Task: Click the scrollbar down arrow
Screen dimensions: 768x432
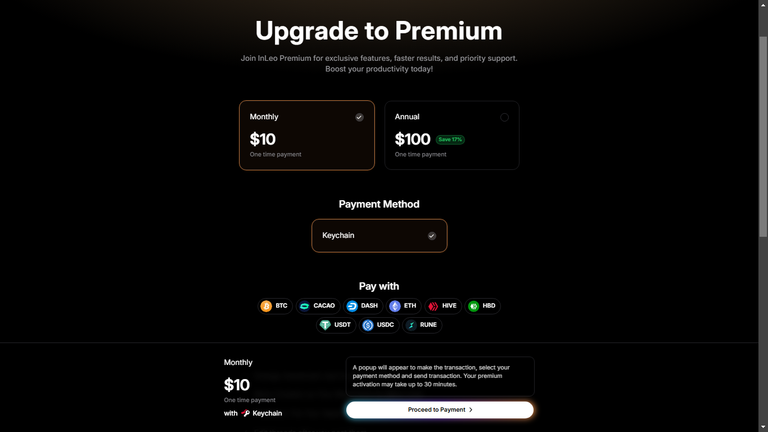Action: tap(763, 428)
